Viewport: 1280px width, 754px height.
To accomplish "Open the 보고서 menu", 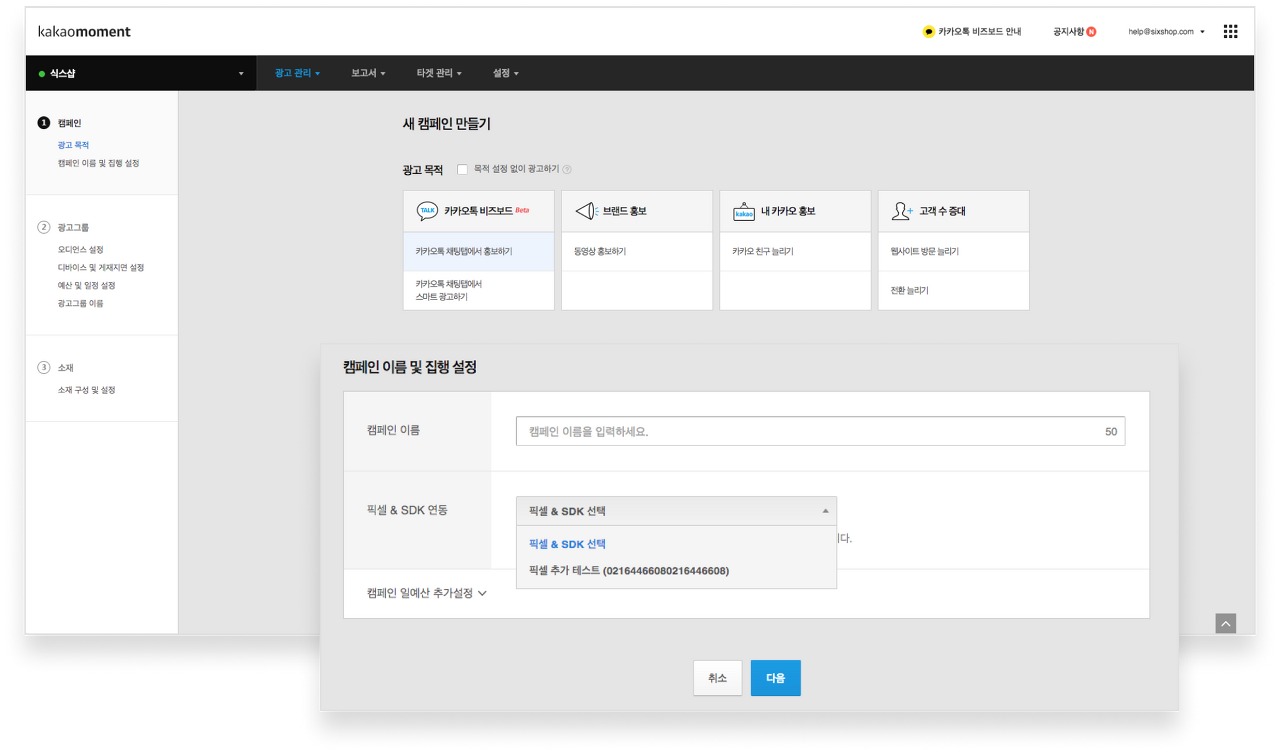I will [368, 73].
